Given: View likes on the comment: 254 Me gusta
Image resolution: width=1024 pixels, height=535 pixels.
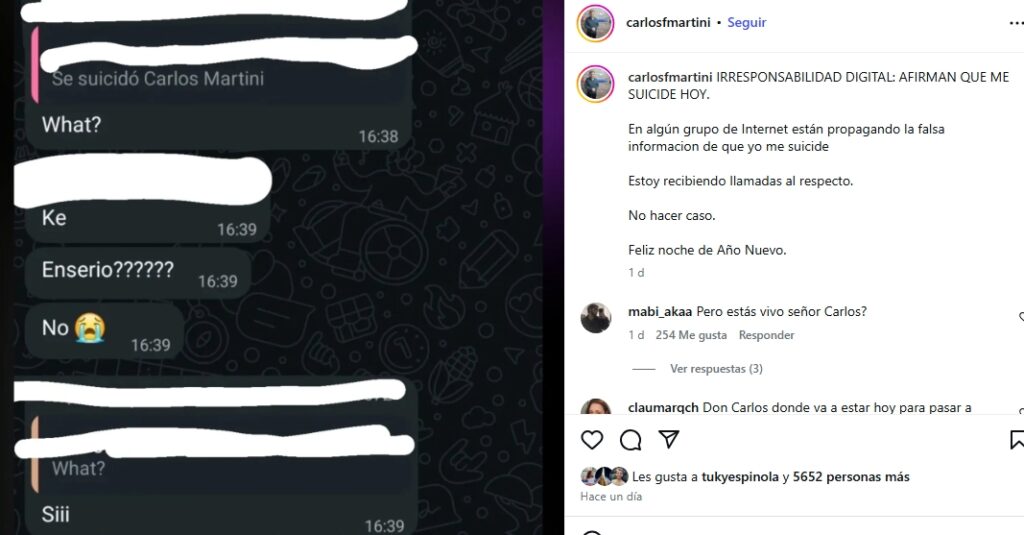Looking at the screenshot, I should (x=691, y=335).
